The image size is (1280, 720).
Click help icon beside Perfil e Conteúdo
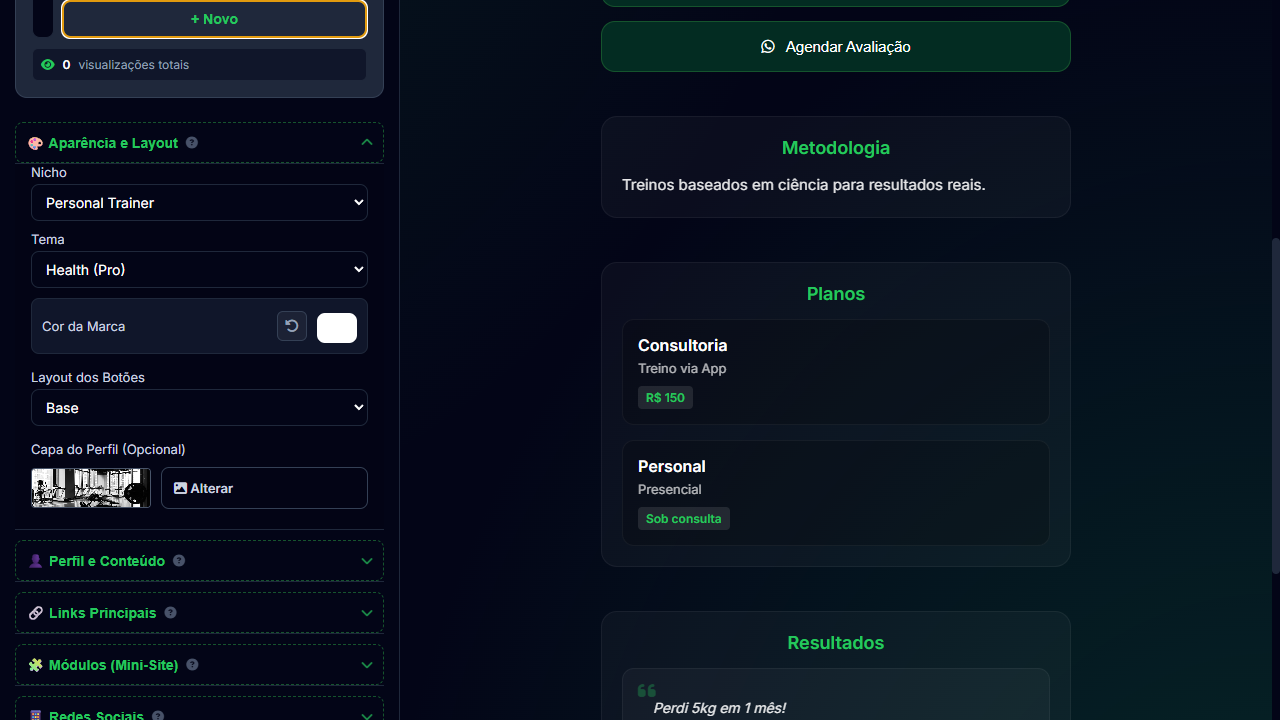tap(179, 561)
